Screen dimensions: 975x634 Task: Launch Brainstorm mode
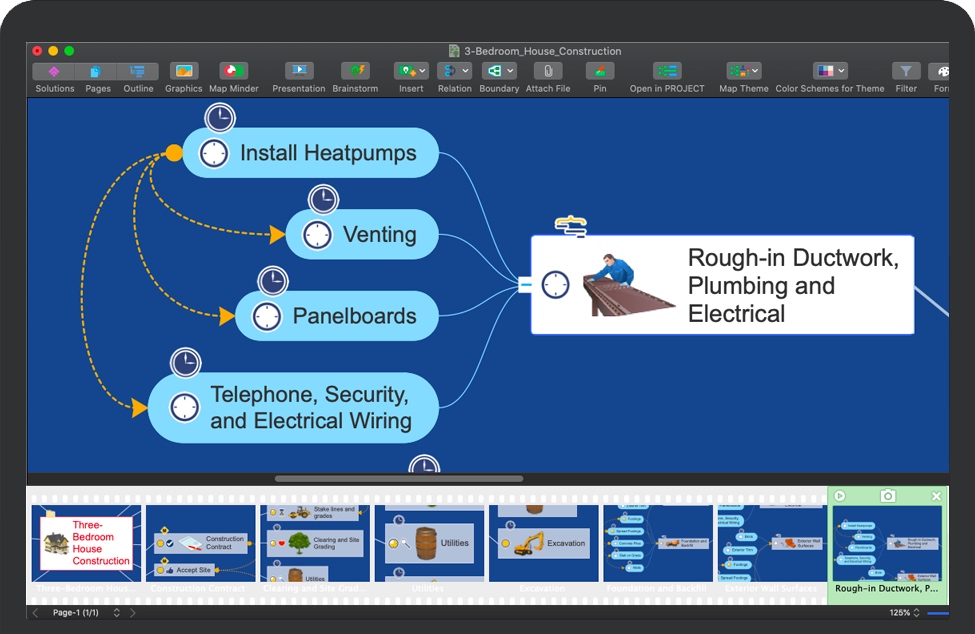point(355,72)
